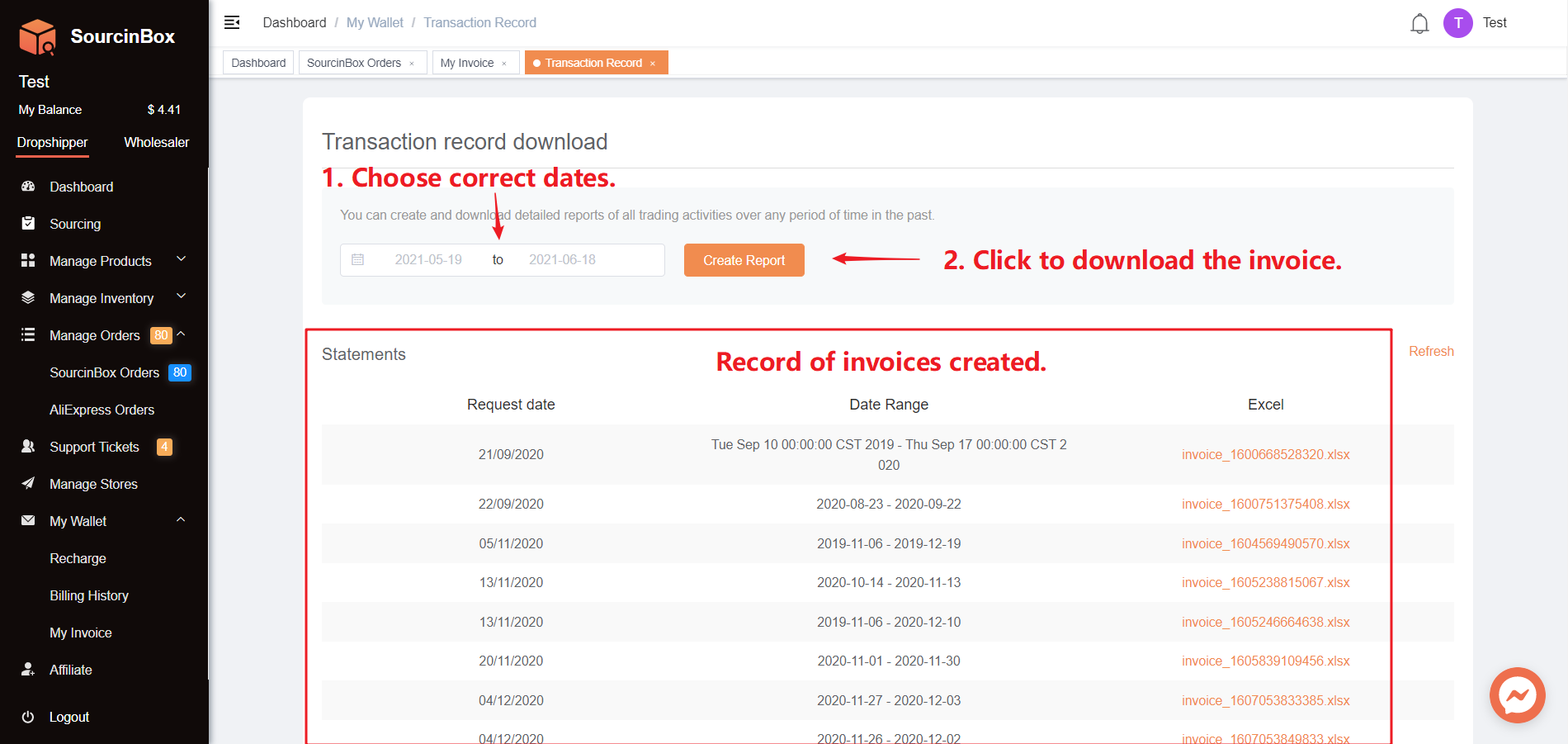
Task: Click the $ 4.41 balance amount
Action: (x=163, y=109)
